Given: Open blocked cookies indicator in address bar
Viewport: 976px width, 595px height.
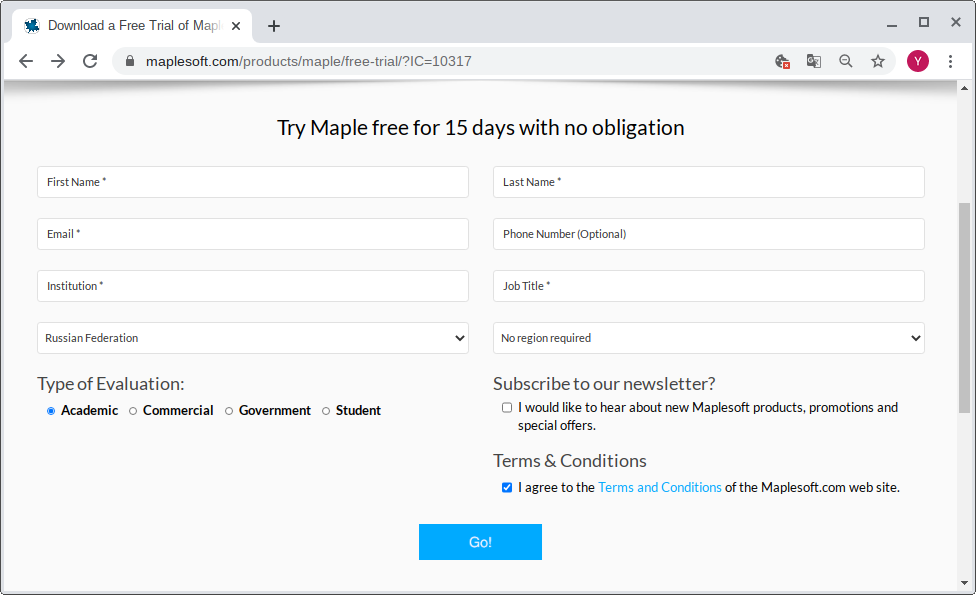Looking at the screenshot, I should tap(782, 61).
